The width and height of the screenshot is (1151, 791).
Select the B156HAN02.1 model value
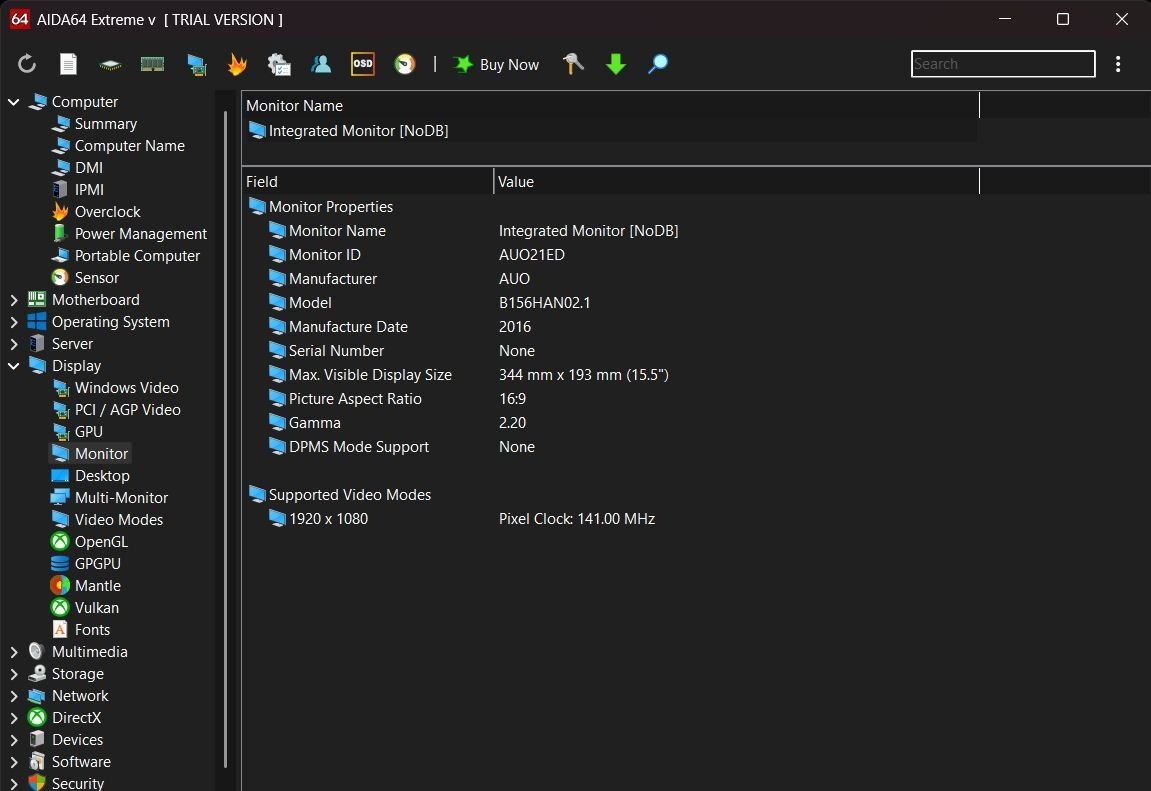(x=545, y=303)
